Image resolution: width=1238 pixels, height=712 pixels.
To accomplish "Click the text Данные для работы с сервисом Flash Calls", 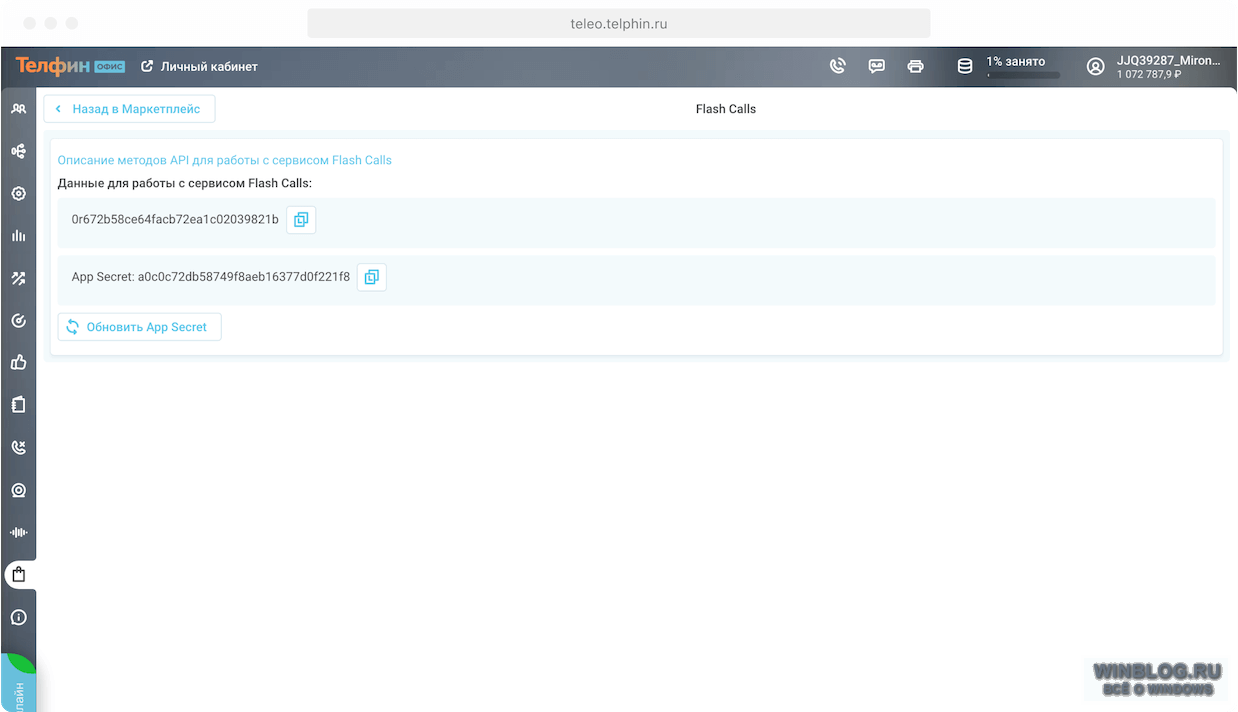I will click(185, 183).
